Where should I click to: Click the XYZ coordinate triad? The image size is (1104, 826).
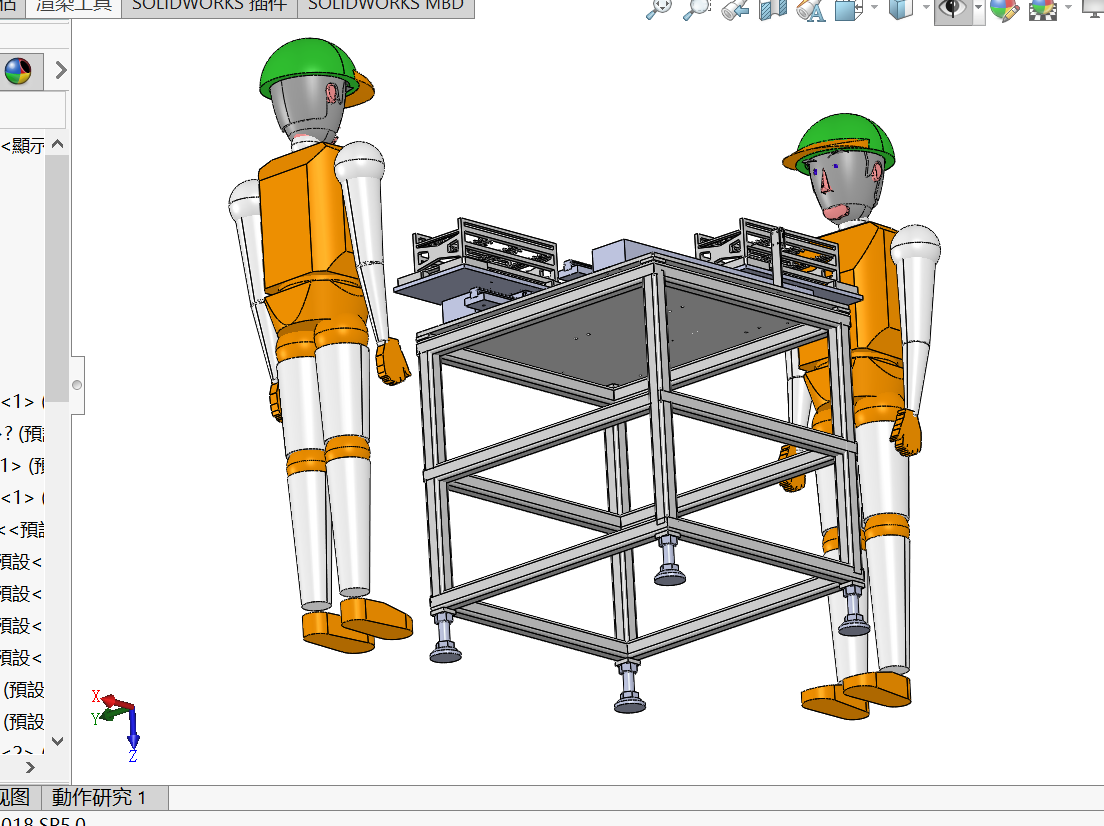point(116,725)
